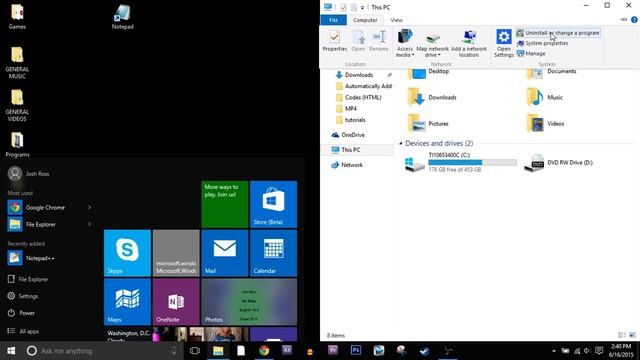Open Photoshop from the taskbar
This screenshot has height=360, width=640.
[356, 350]
